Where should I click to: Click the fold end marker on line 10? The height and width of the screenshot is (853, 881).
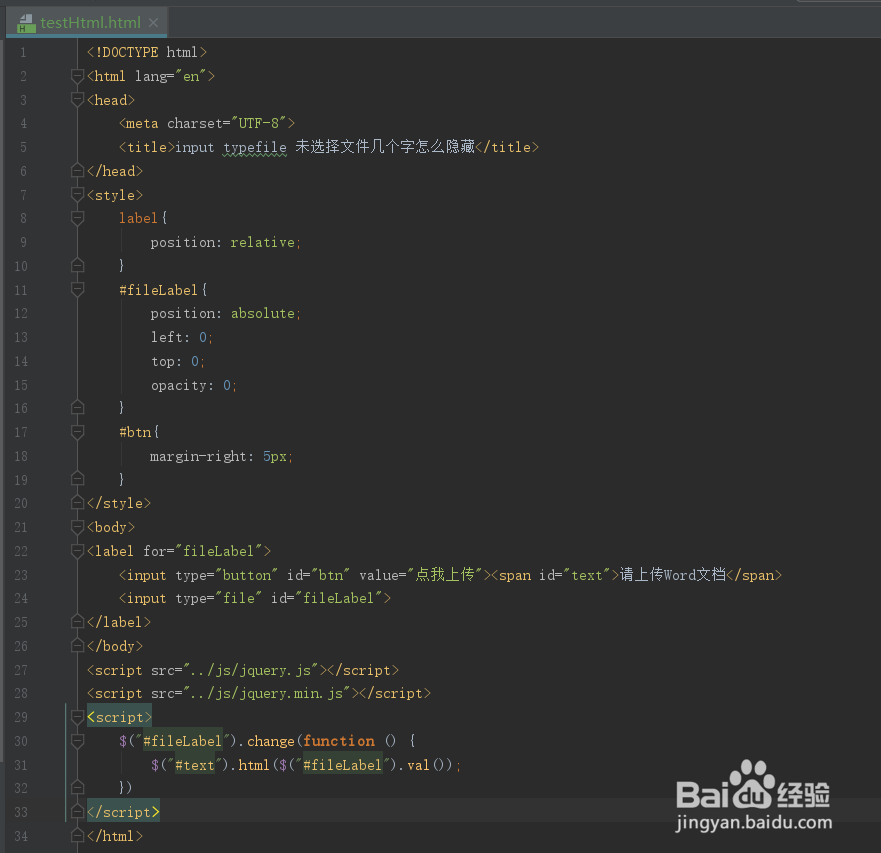(78, 266)
